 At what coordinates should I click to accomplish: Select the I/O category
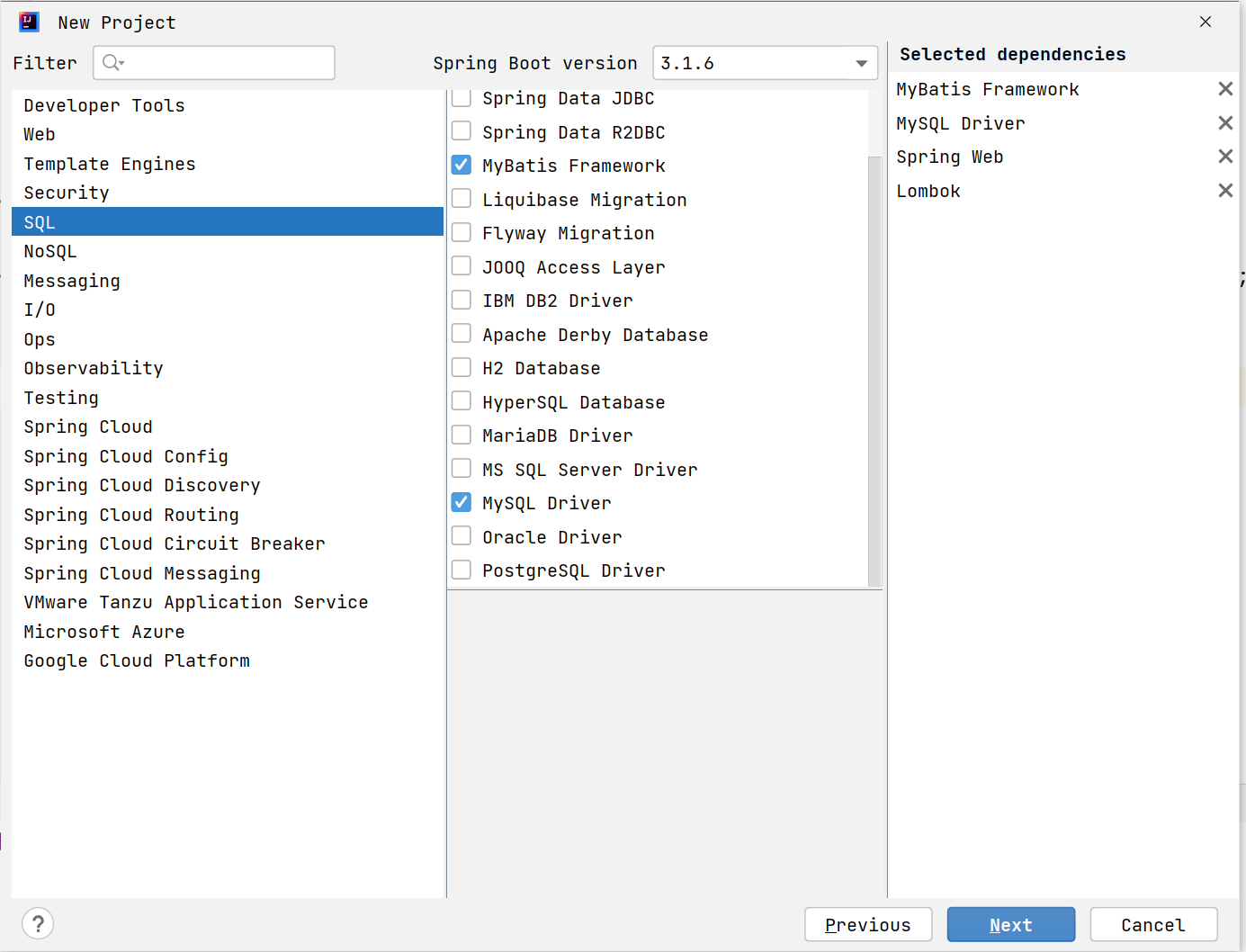(228, 310)
